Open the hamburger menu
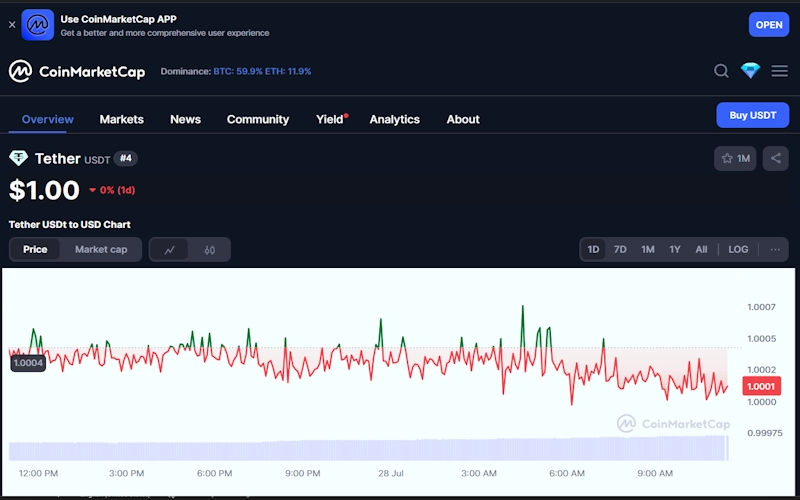The width and height of the screenshot is (800, 500). click(780, 71)
